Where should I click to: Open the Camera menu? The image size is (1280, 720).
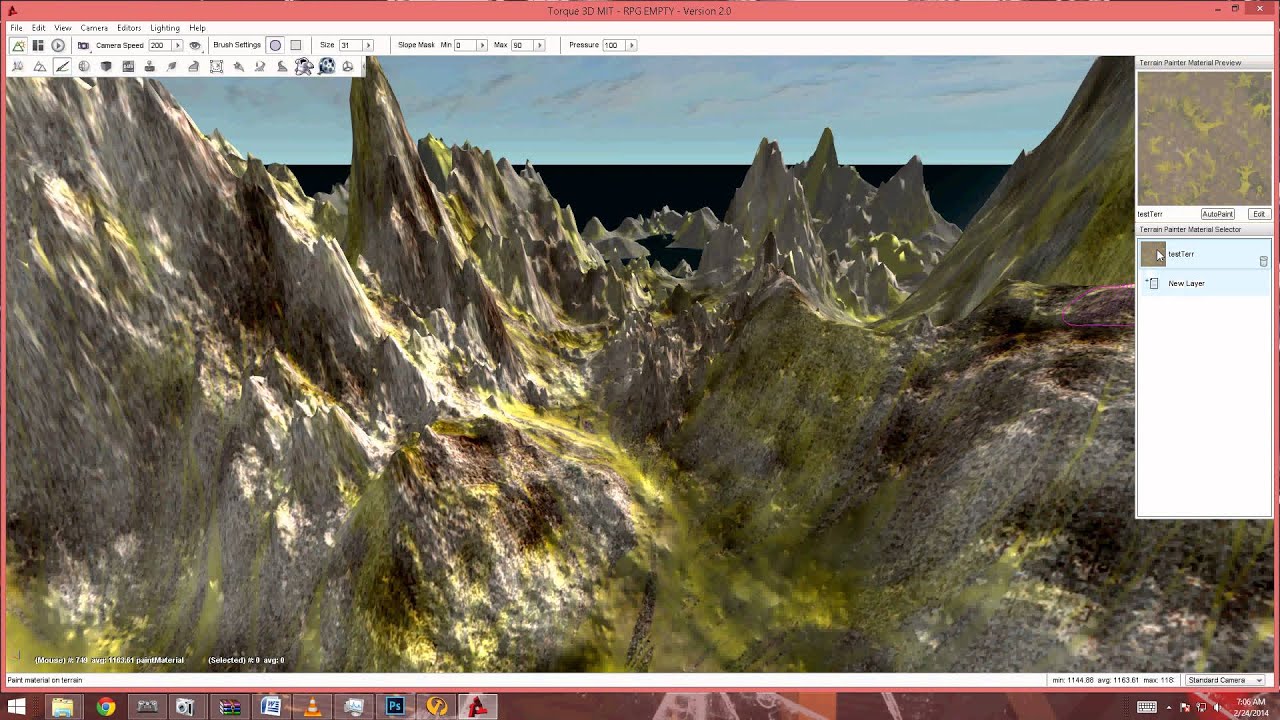coord(94,28)
